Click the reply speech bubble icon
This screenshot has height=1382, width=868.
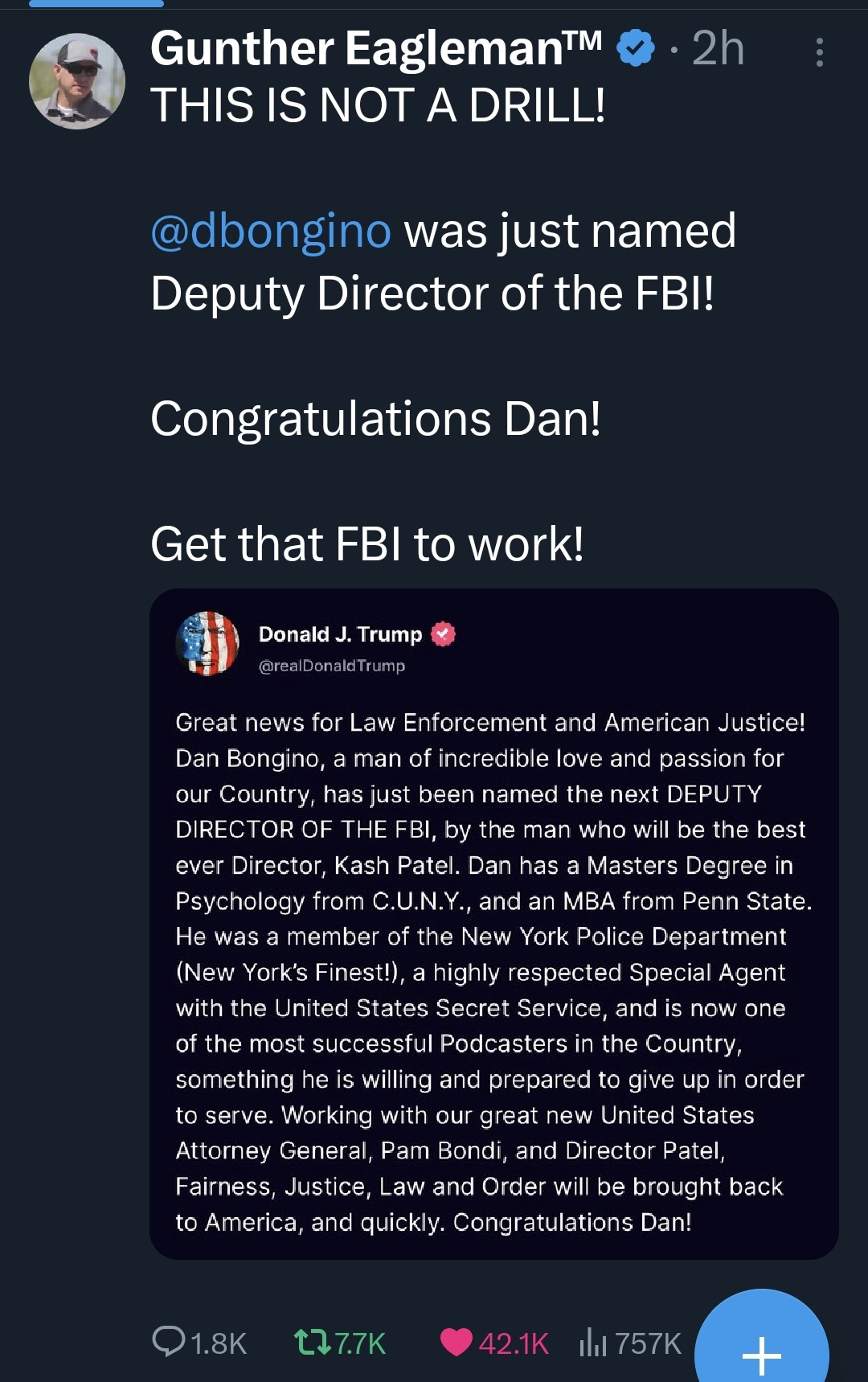click(168, 1341)
